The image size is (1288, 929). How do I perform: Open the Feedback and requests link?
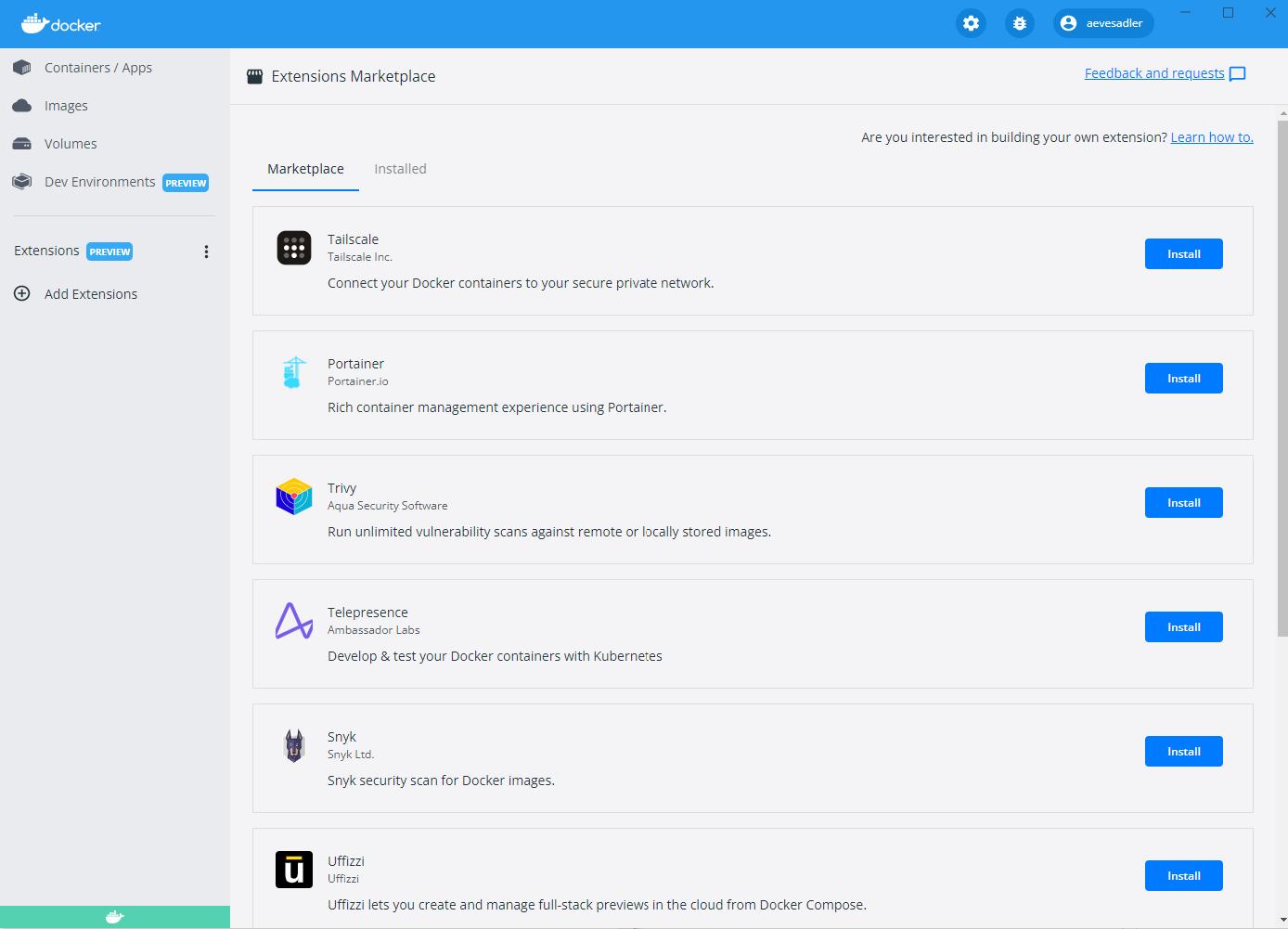pyautogui.click(x=1154, y=73)
